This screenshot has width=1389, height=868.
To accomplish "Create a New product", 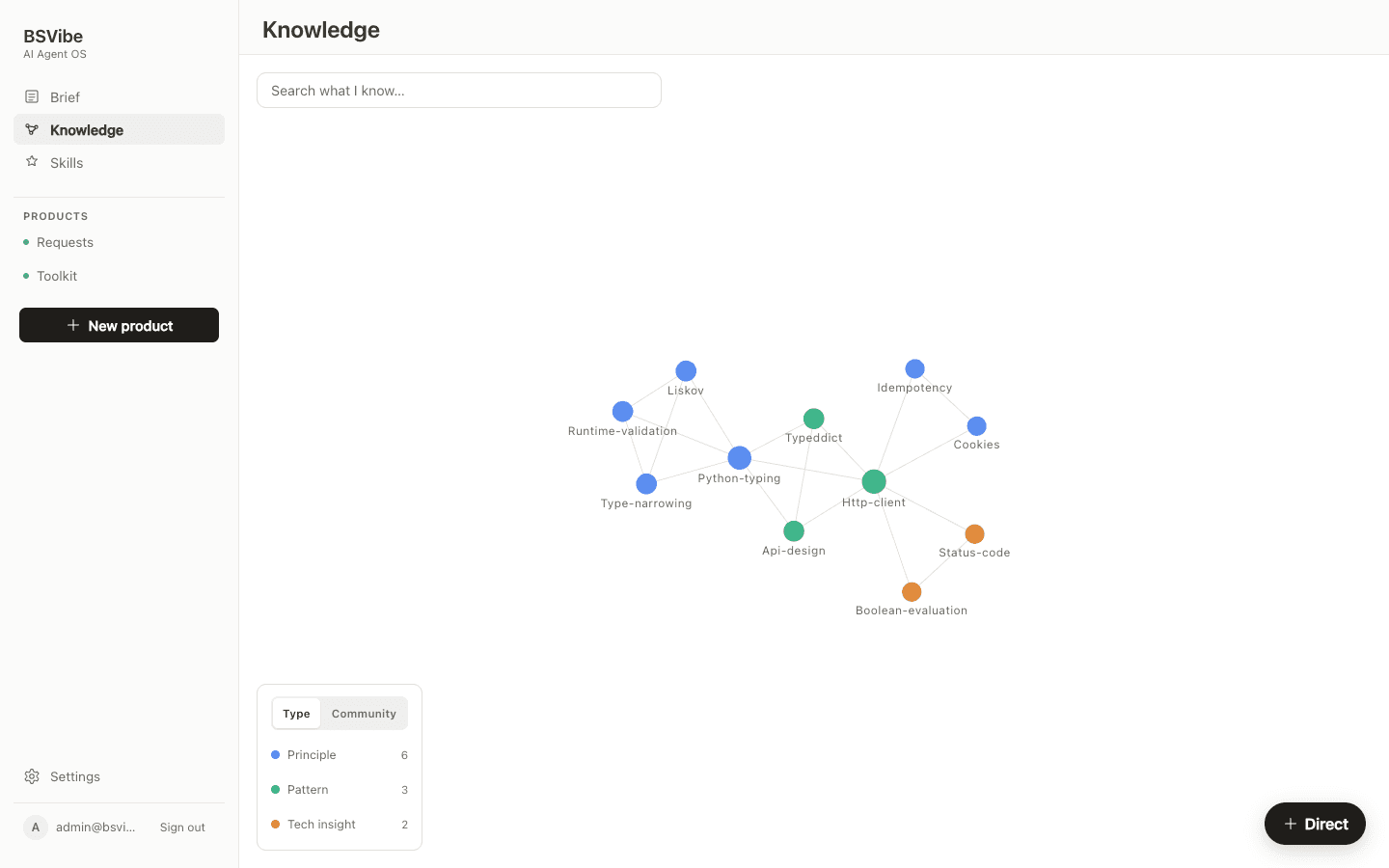I will (119, 325).
